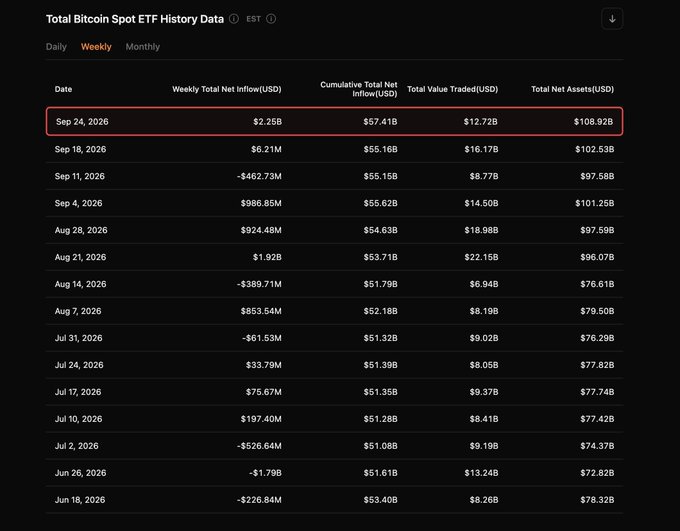Click the Sep 4, 2026 date cell
The height and width of the screenshot is (531, 680).
78,203
